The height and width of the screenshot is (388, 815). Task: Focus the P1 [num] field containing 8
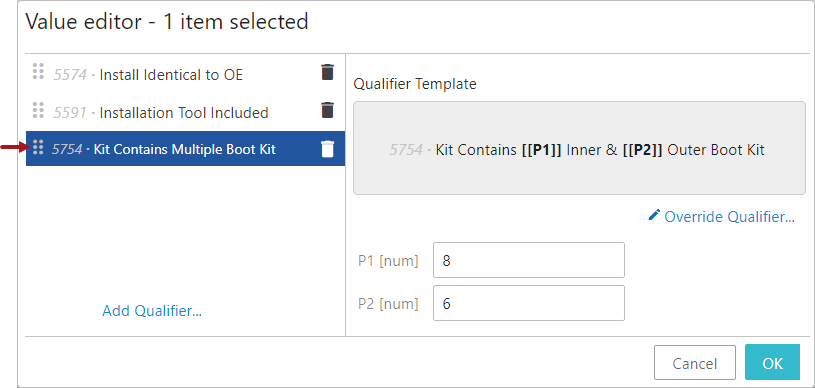pos(529,260)
